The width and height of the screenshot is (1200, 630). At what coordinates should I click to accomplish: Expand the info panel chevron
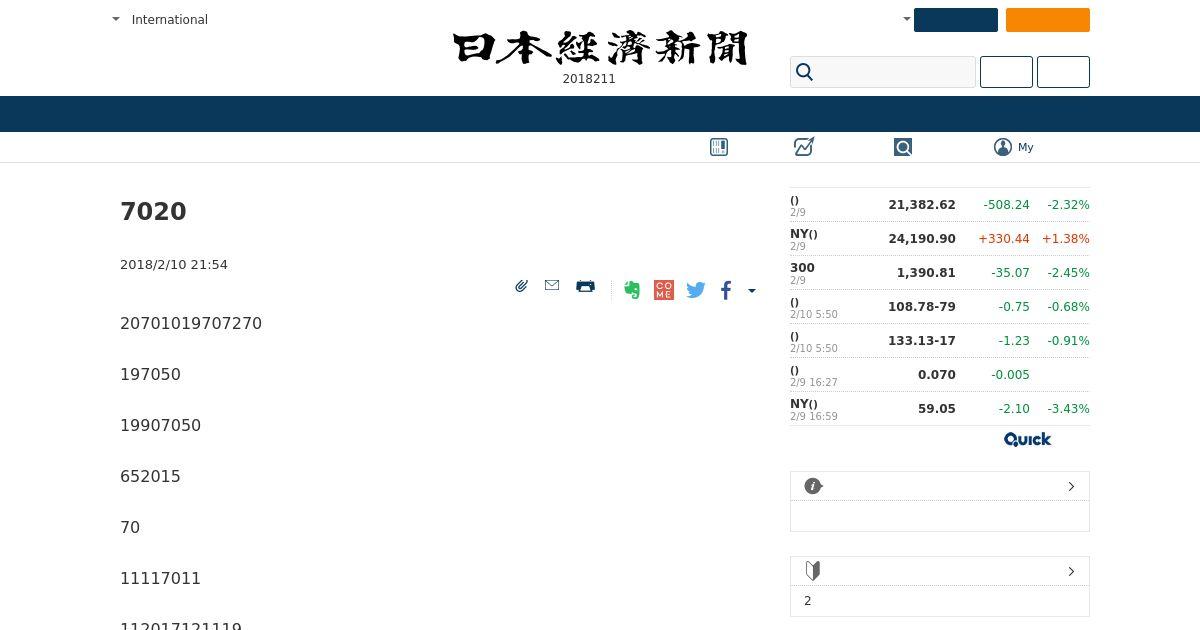tap(1071, 486)
